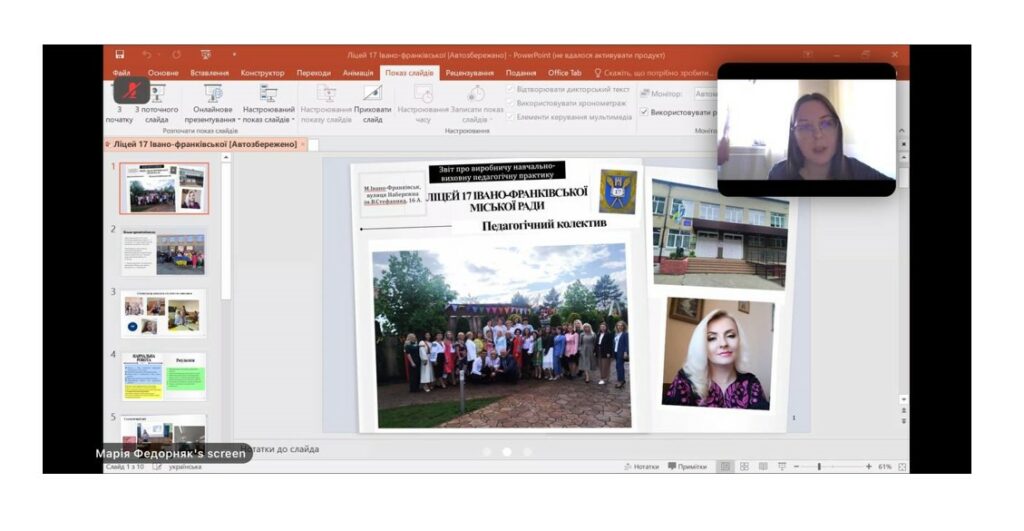Switch to the Рецензування ribbon tab
The height and width of the screenshot is (531, 1024).
[x=470, y=72]
